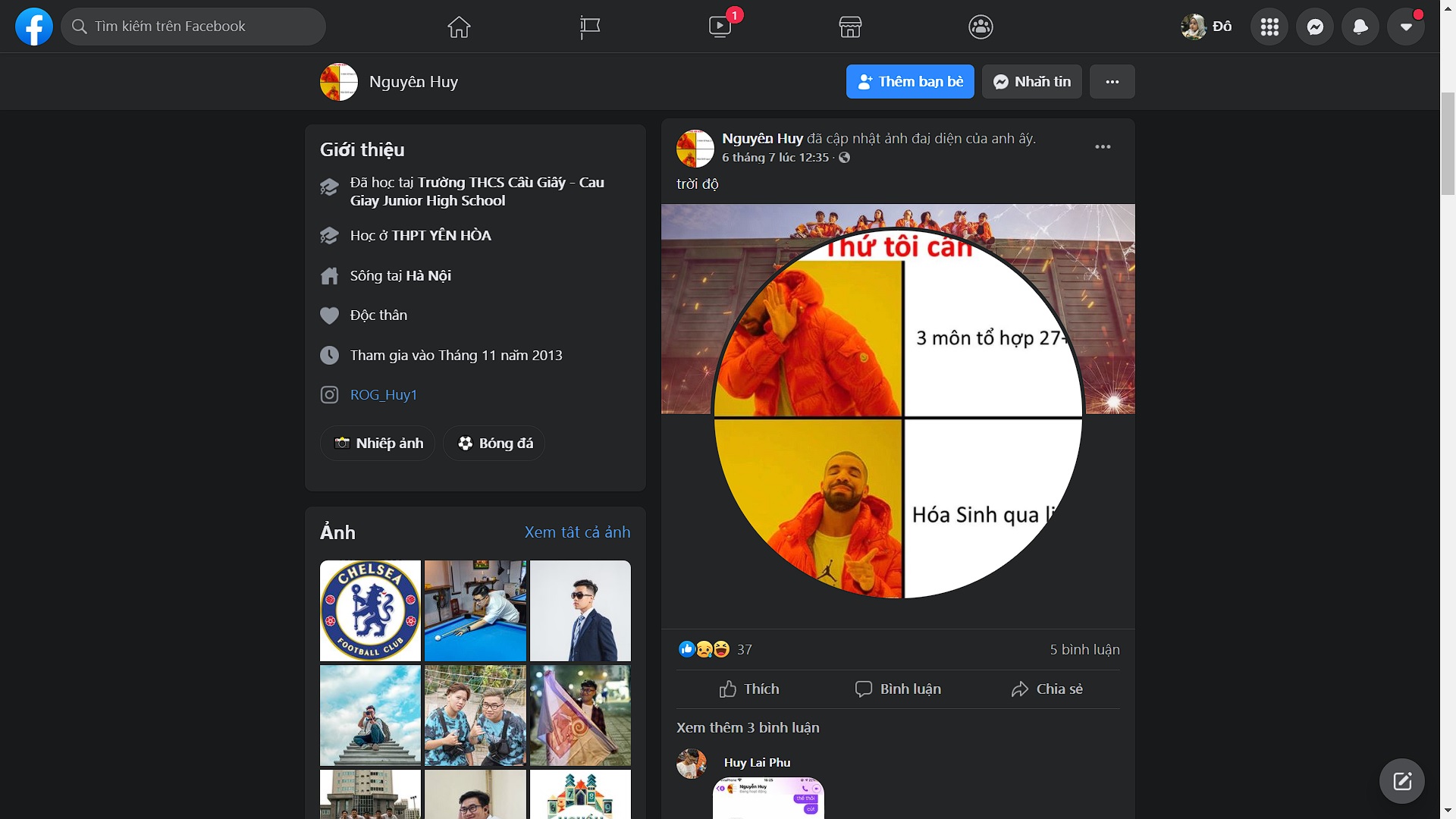Click the Facebook logo icon
Screen dimensions: 1456x819
34,27
